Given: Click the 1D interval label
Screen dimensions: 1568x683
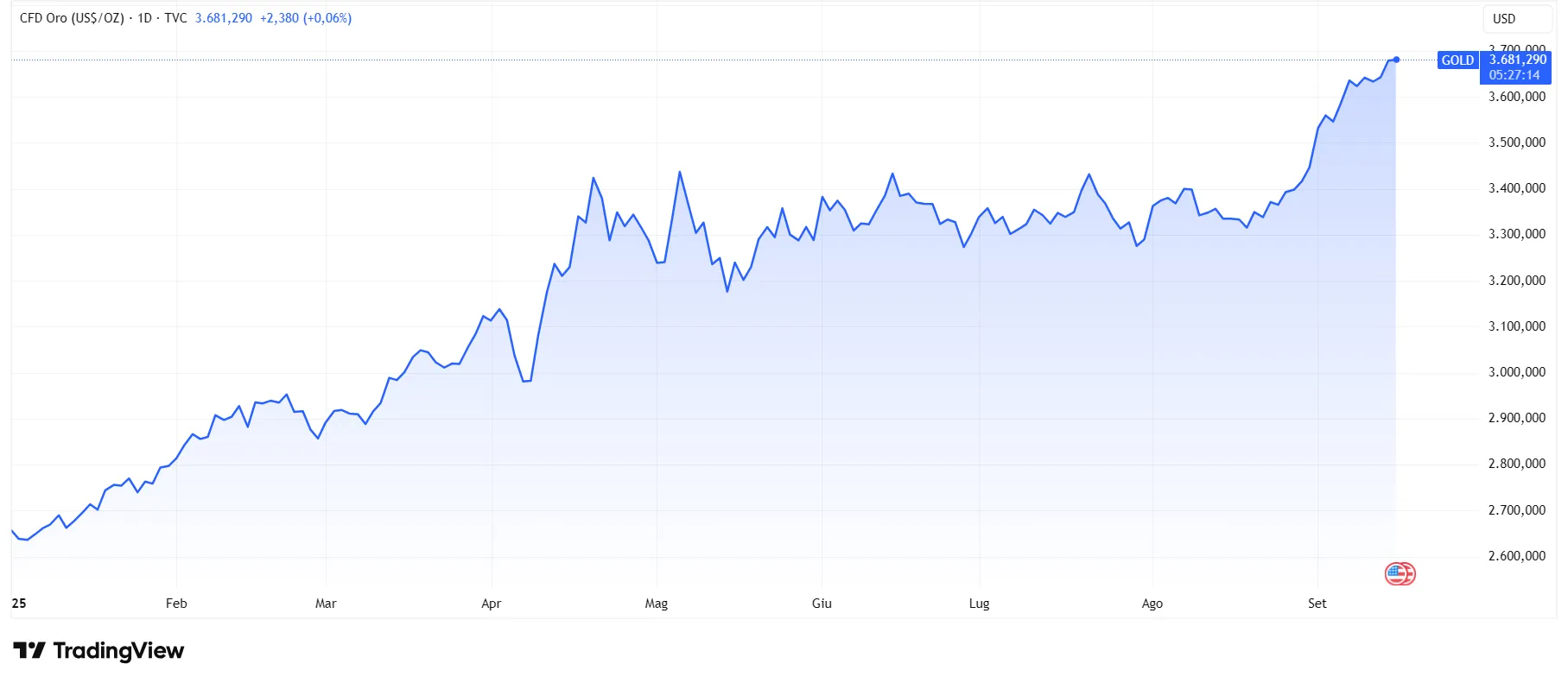Looking at the screenshot, I should [x=144, y=18].
